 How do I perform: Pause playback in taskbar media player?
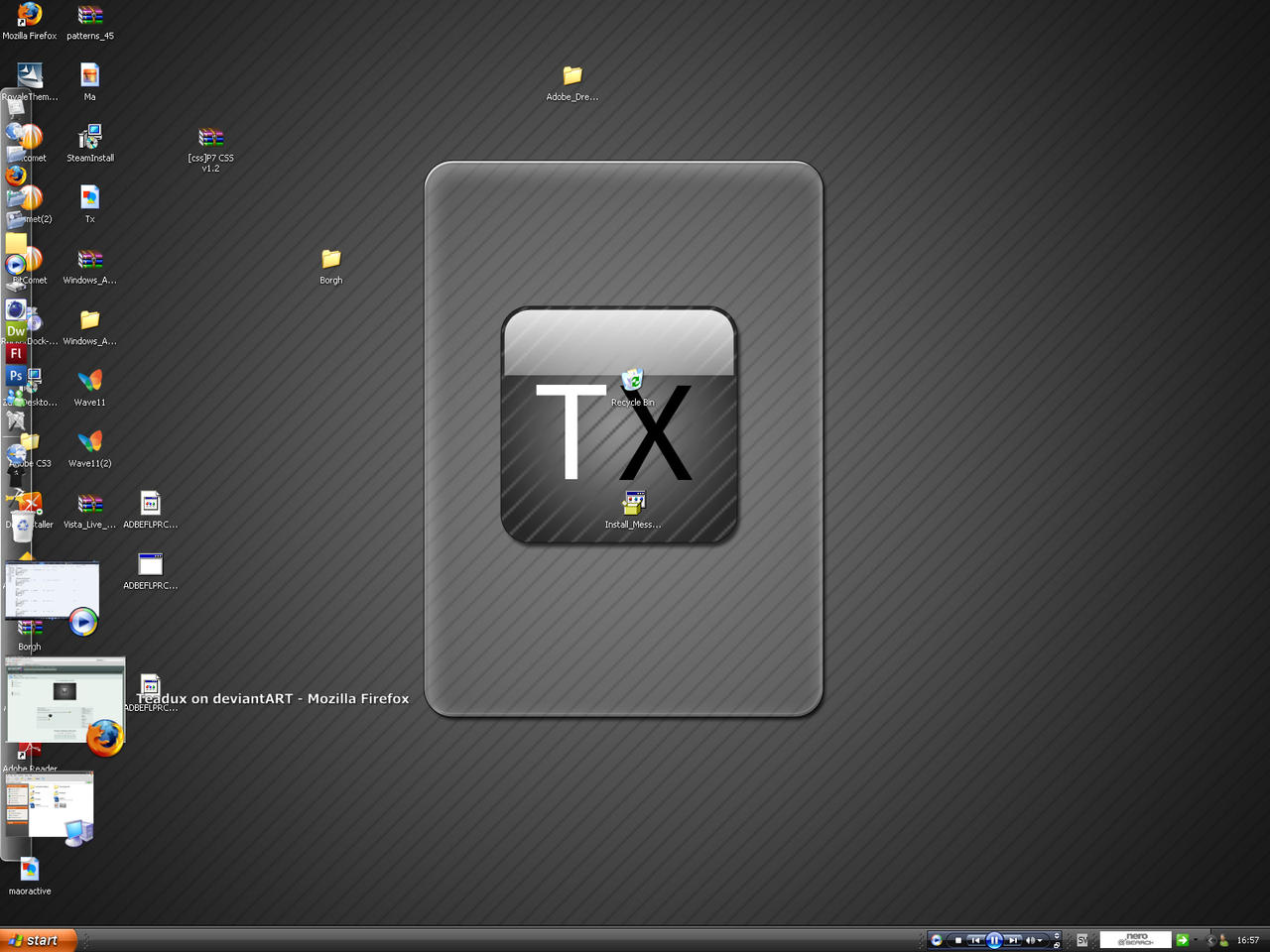(994, 940)
